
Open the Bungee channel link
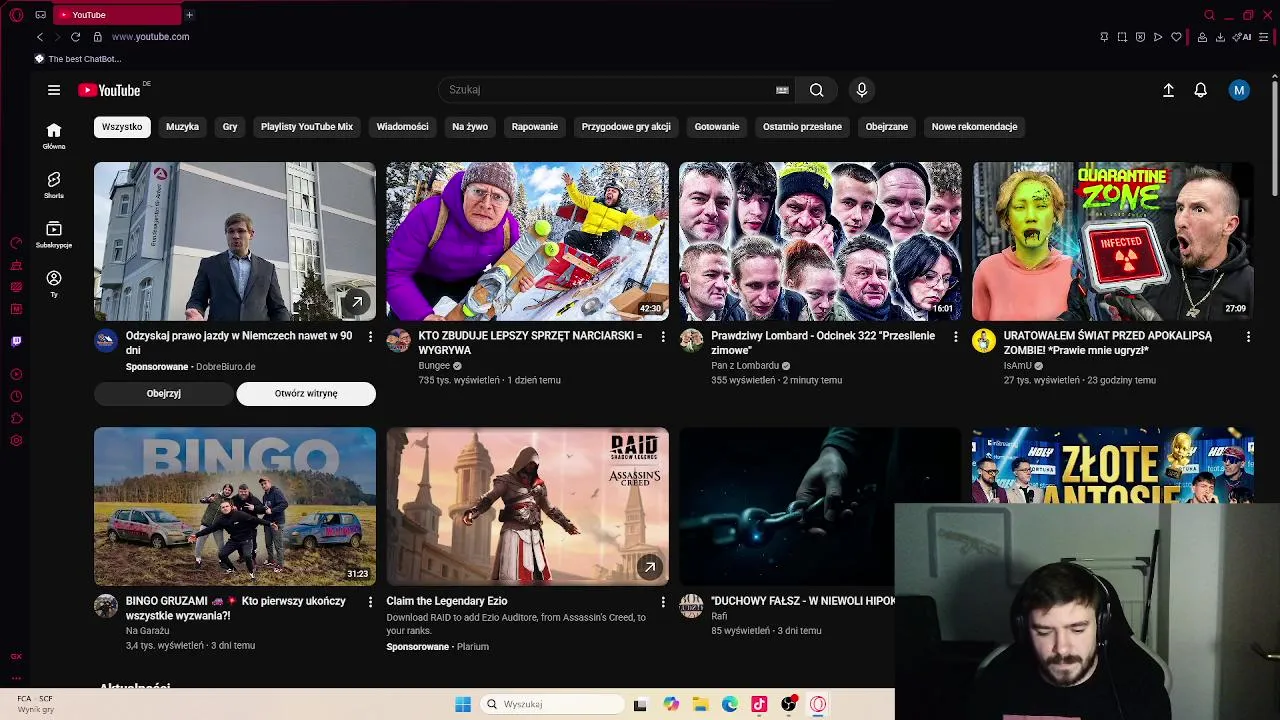pyautogui.click(x=434, y=366)
